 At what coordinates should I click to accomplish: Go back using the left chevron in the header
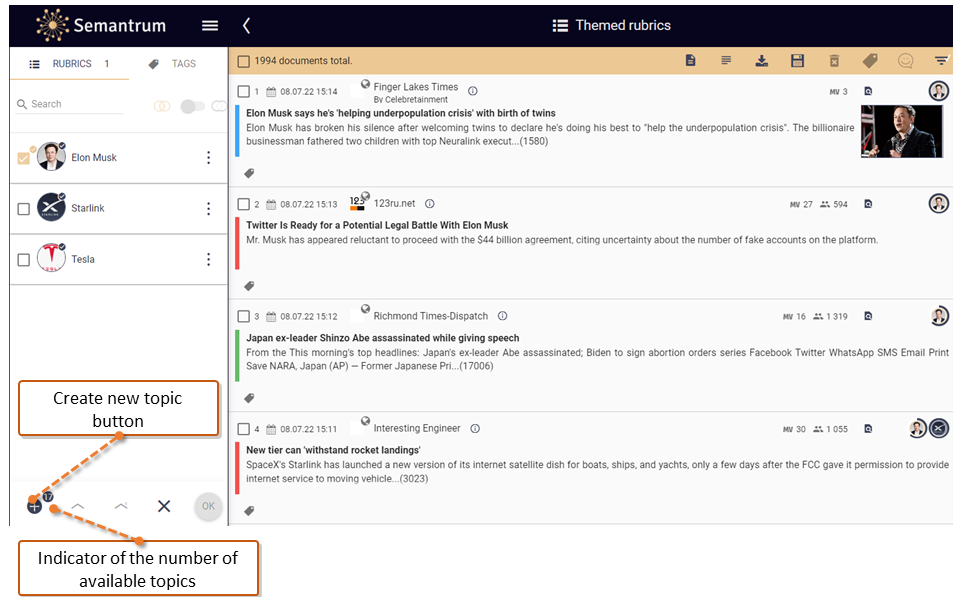[x=246, y=26]
